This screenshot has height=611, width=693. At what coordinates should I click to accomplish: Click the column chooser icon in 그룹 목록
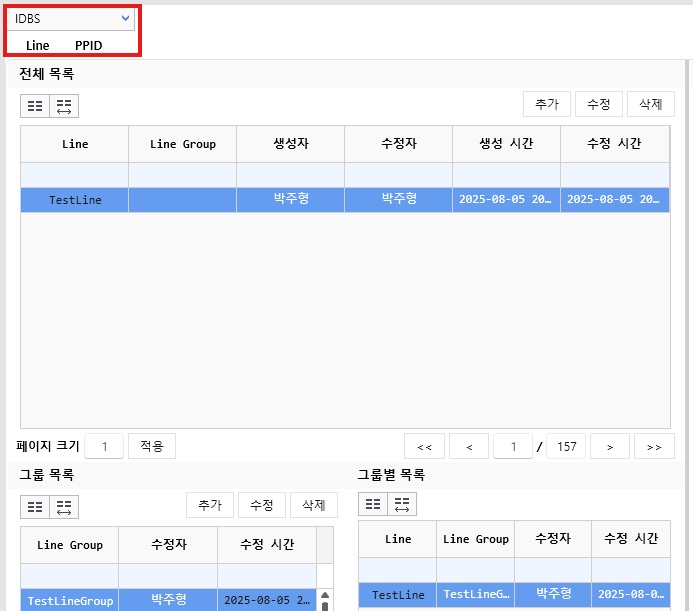(x=35, y=507)
